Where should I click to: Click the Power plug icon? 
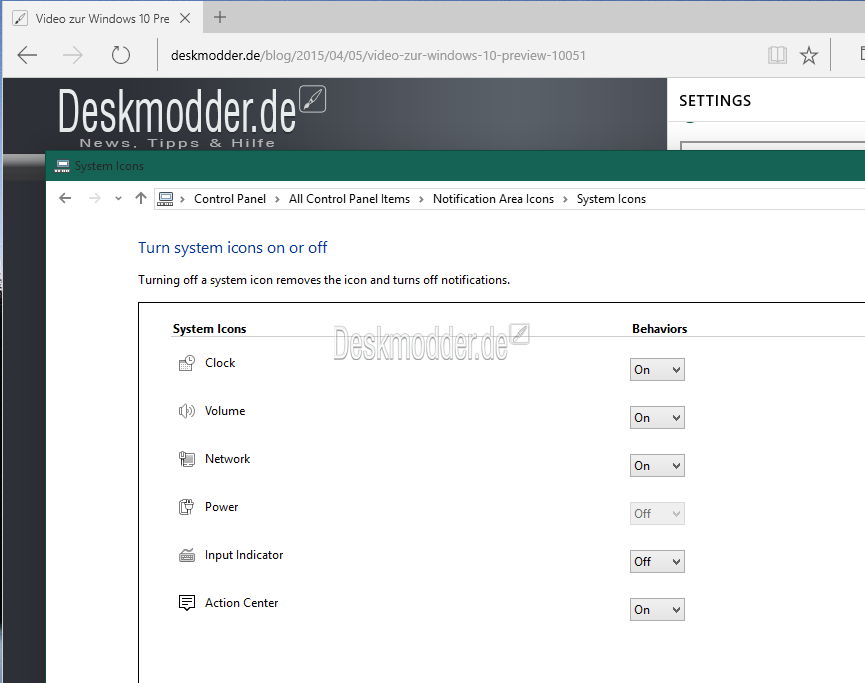click(186, 507)
